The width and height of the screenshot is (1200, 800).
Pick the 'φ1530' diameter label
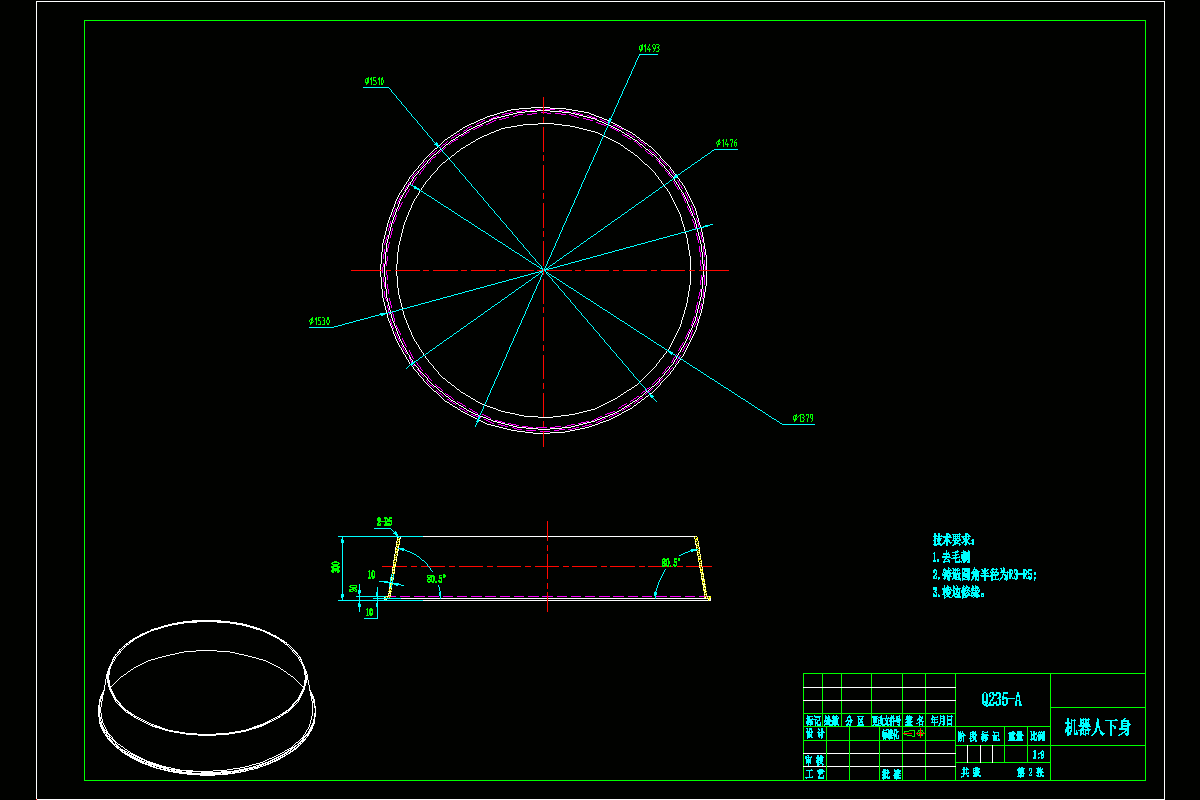320,322
